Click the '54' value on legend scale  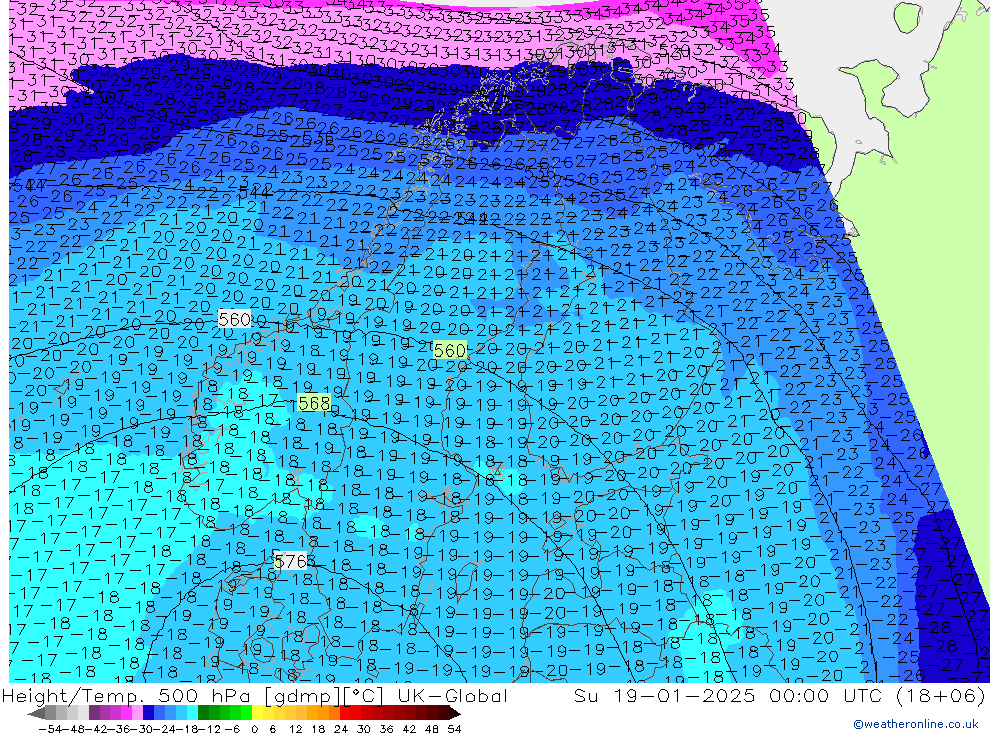454,728
